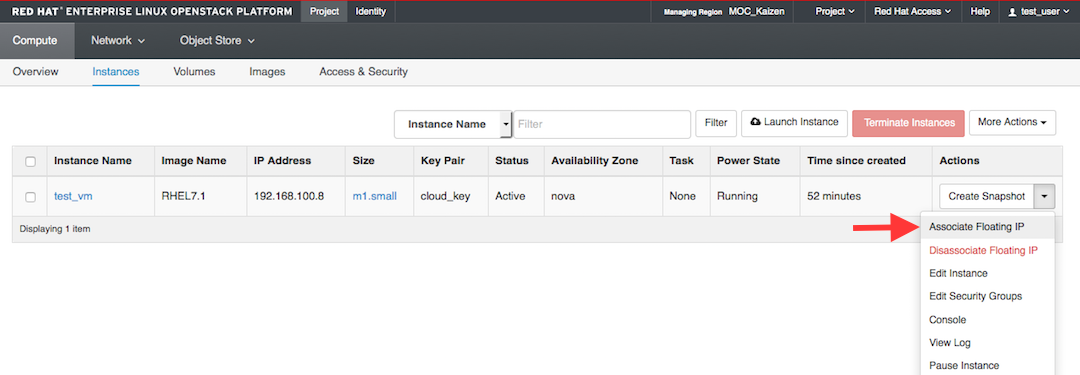Choose Associate Floating IP from menu
The height and width of the screenshot is (375, 1080).
pyautogui.click(x=987, y=227)
